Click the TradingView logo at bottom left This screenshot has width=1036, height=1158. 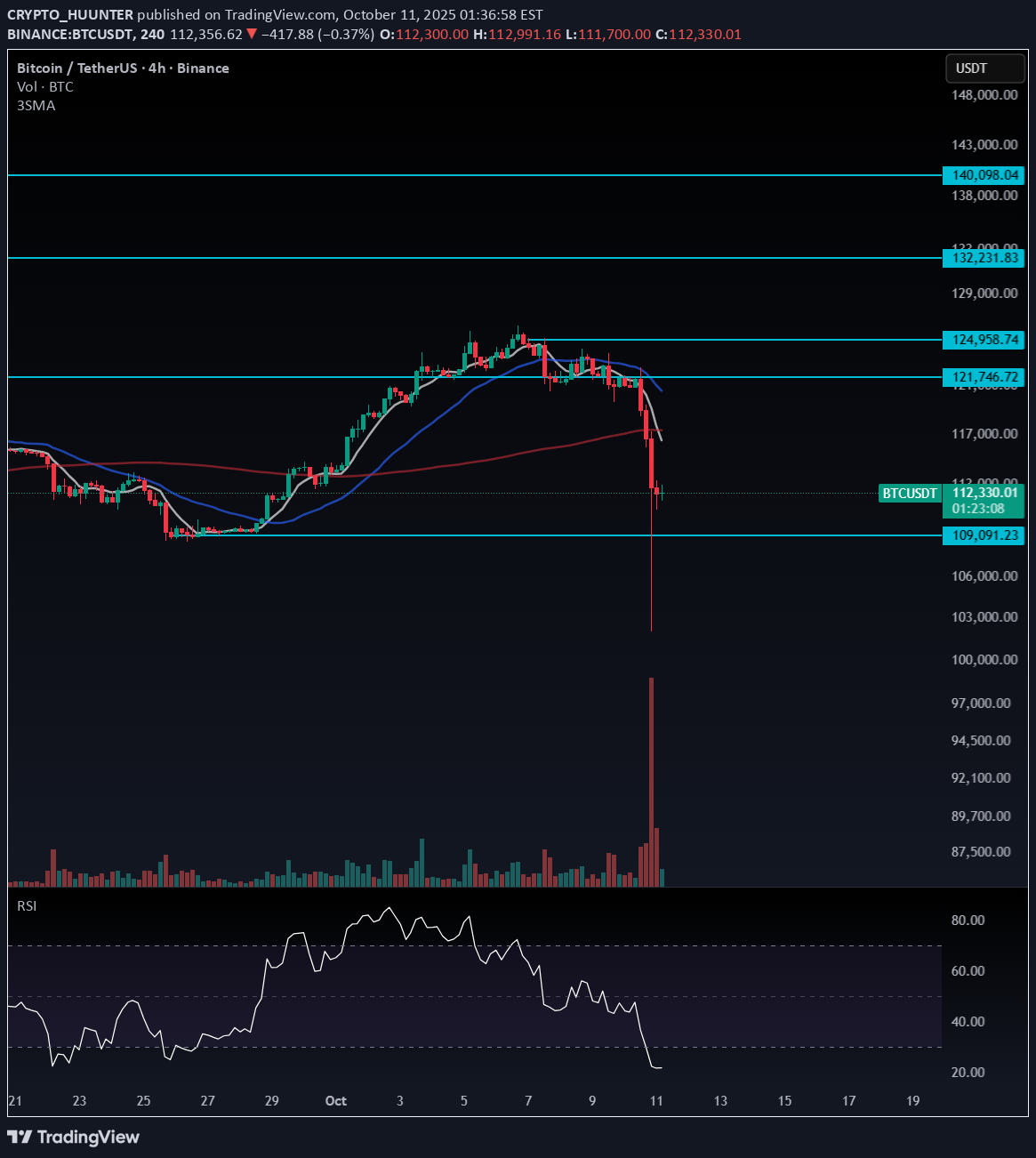[x=74, y=1137]
